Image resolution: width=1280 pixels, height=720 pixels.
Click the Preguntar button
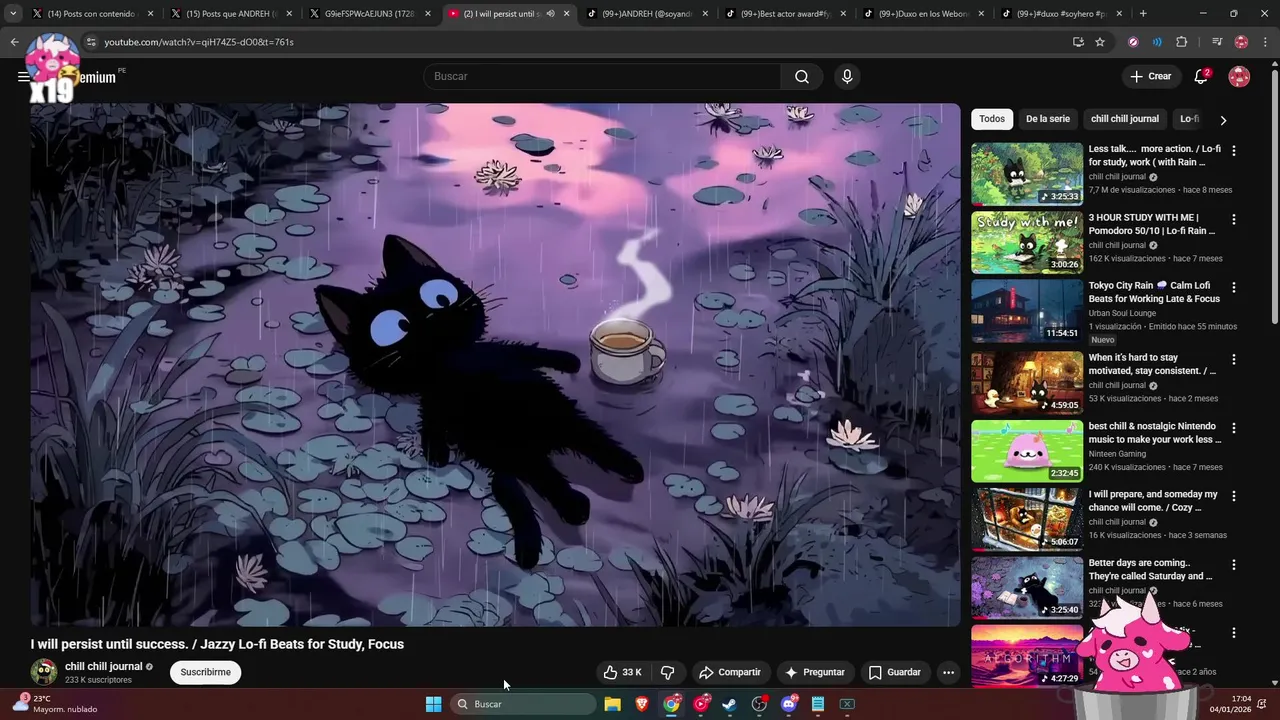(x=815, y=672)
